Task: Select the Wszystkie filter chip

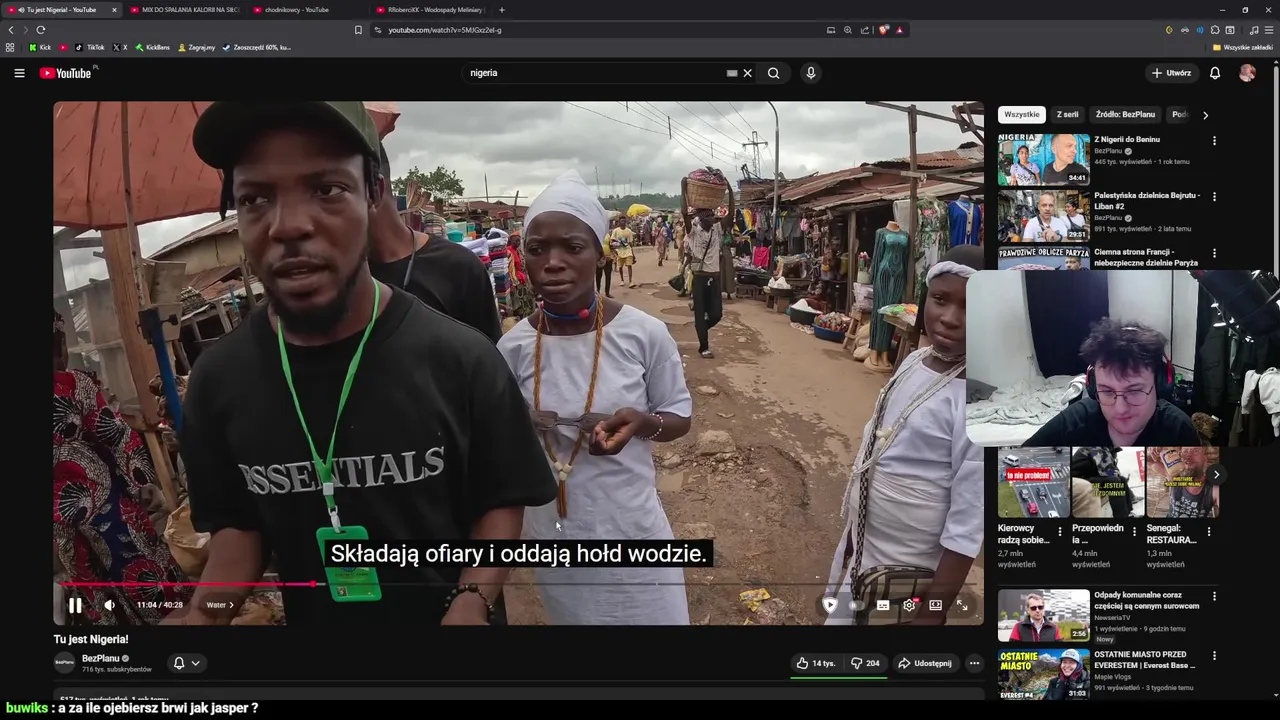Action: pyautogui.click(x=1022, y=115)
